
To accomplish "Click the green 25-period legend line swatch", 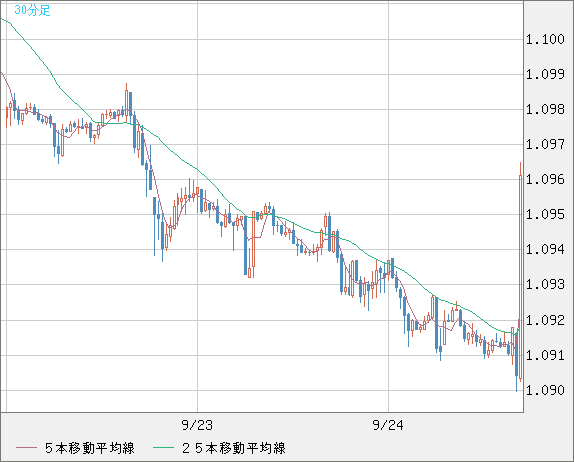I will tap(164, 448).
